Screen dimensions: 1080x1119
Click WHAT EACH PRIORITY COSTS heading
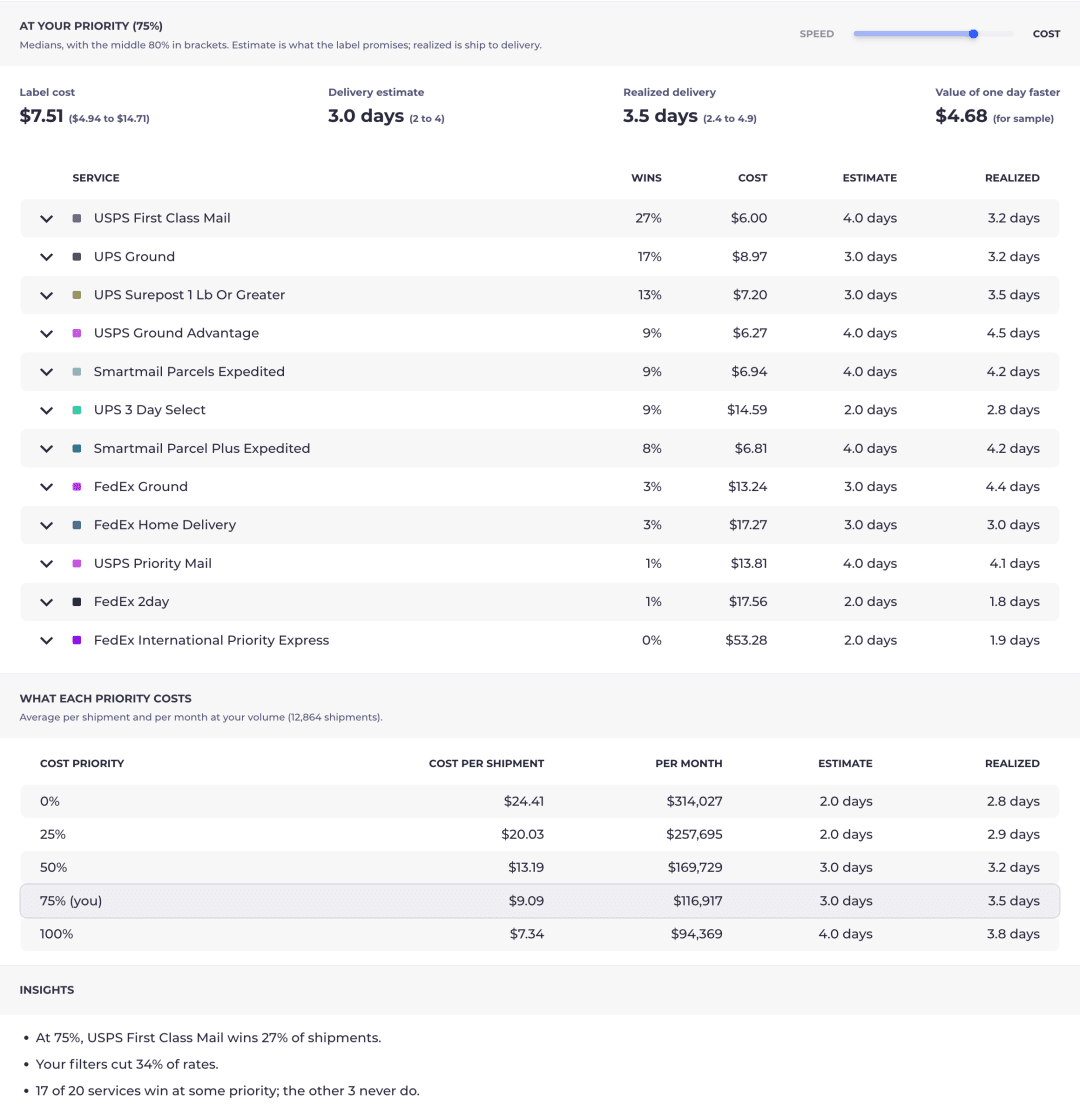click(106, 699)
